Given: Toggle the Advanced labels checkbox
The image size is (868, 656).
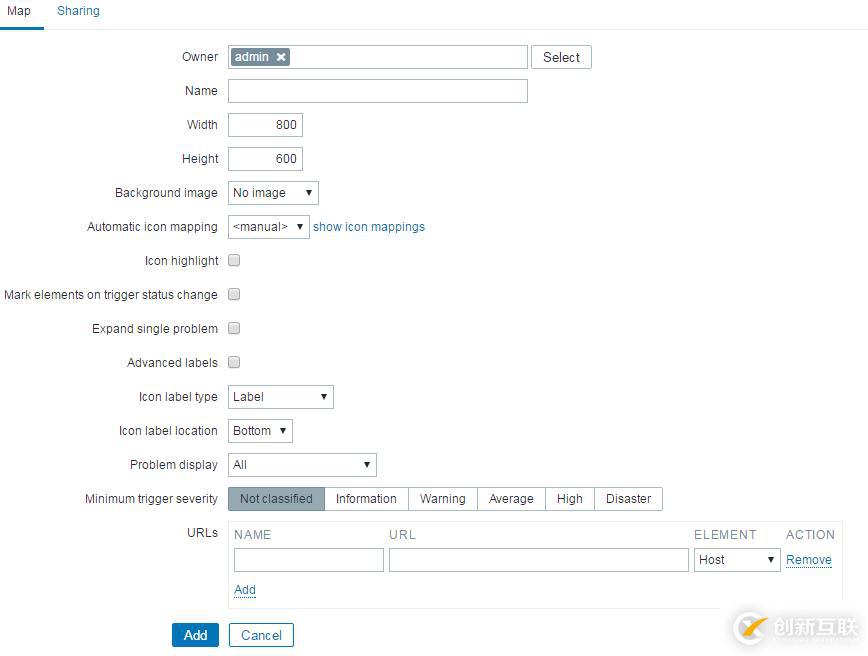Looking at the screenshot, I should pyautogui.click(x=233, y=362).
